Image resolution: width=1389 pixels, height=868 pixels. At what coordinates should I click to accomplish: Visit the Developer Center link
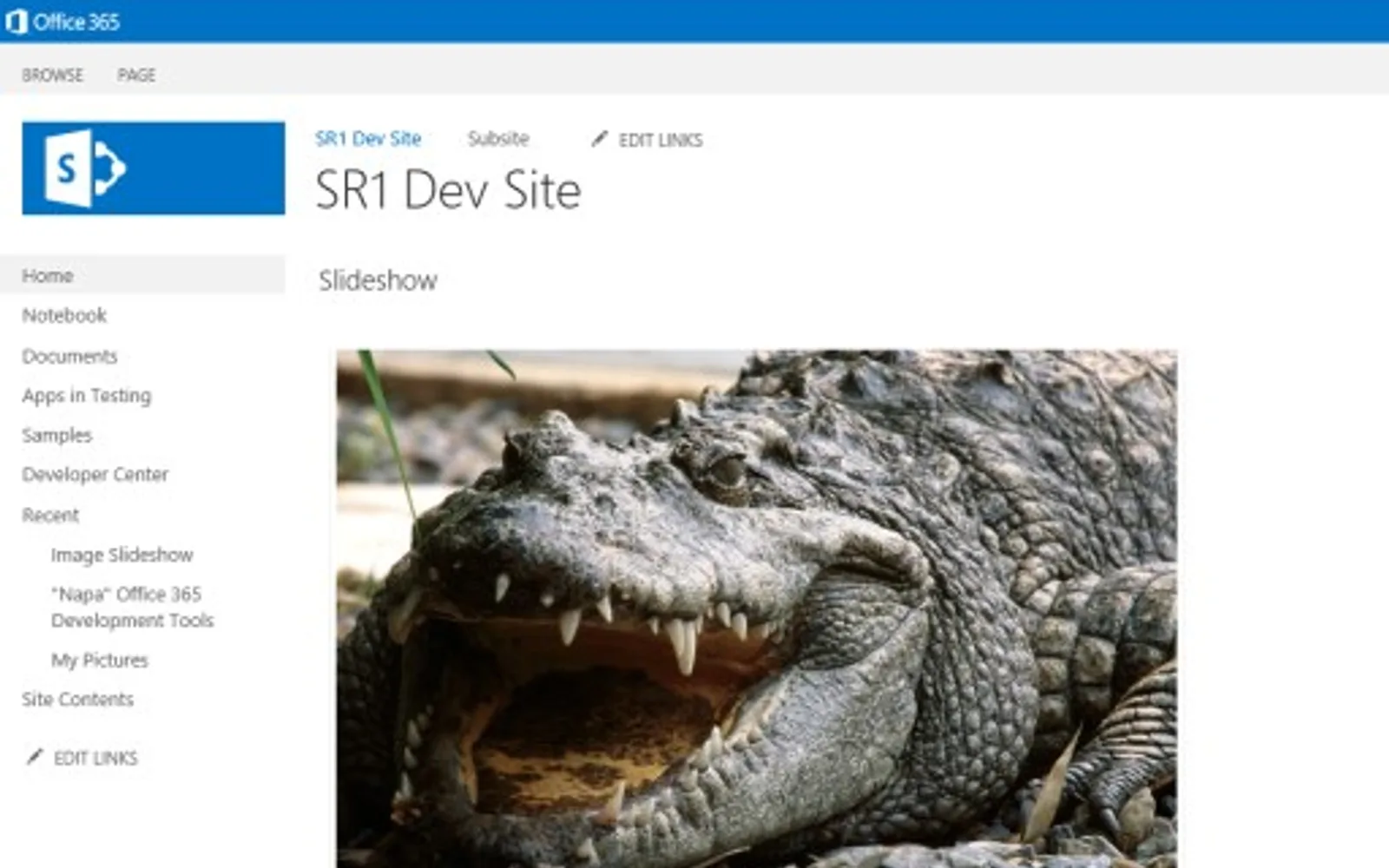[95, 475]
